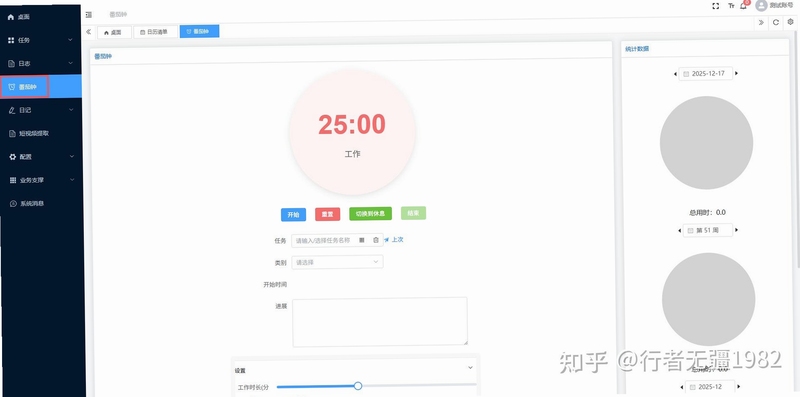Go to next day after 2025-12-17
800x397 pixels.
[736, 73]
